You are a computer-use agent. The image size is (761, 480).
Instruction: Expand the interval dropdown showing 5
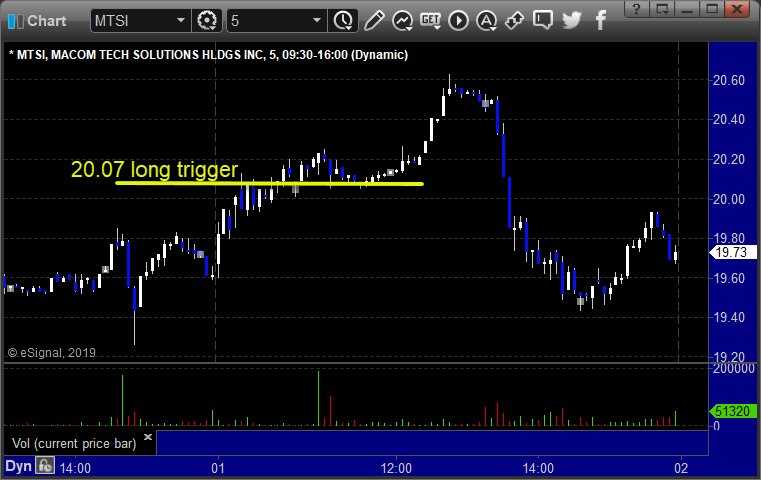(x=316, y=20)
